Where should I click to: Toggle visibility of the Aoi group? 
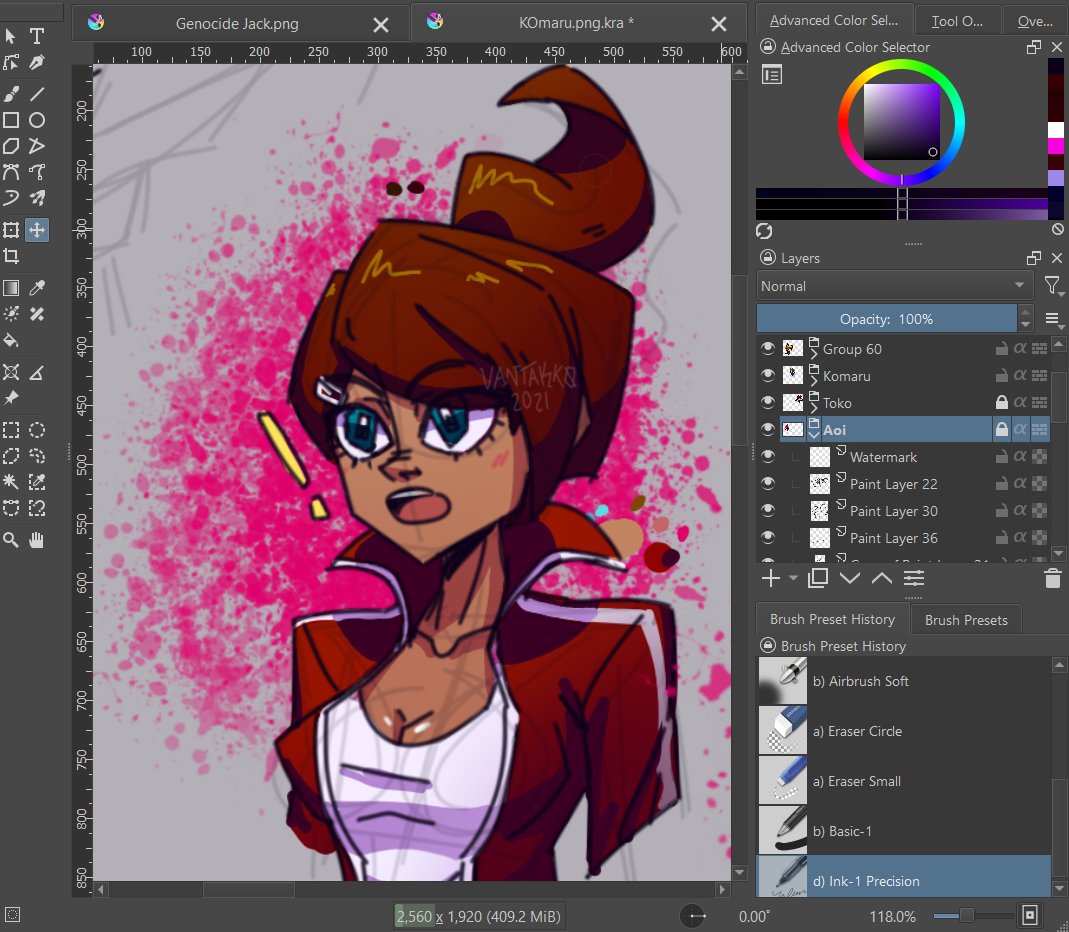coord(768,430)
